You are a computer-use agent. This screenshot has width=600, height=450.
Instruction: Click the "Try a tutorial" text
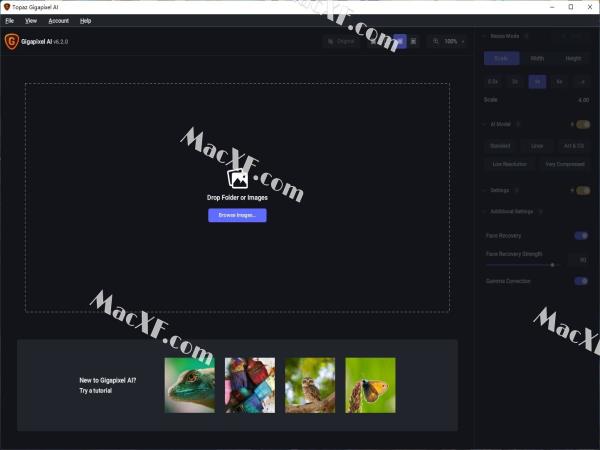96,391
